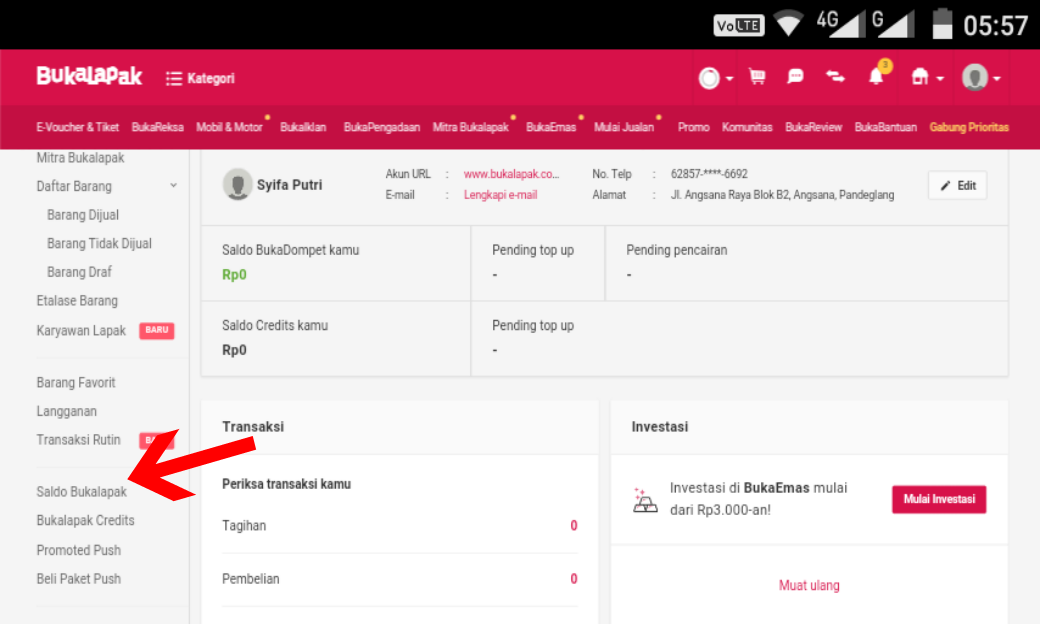Expand the store lapak dropdown
The width and height of the screenshot is (1040, 624).
pyautogui.click(x=927, y=78)
